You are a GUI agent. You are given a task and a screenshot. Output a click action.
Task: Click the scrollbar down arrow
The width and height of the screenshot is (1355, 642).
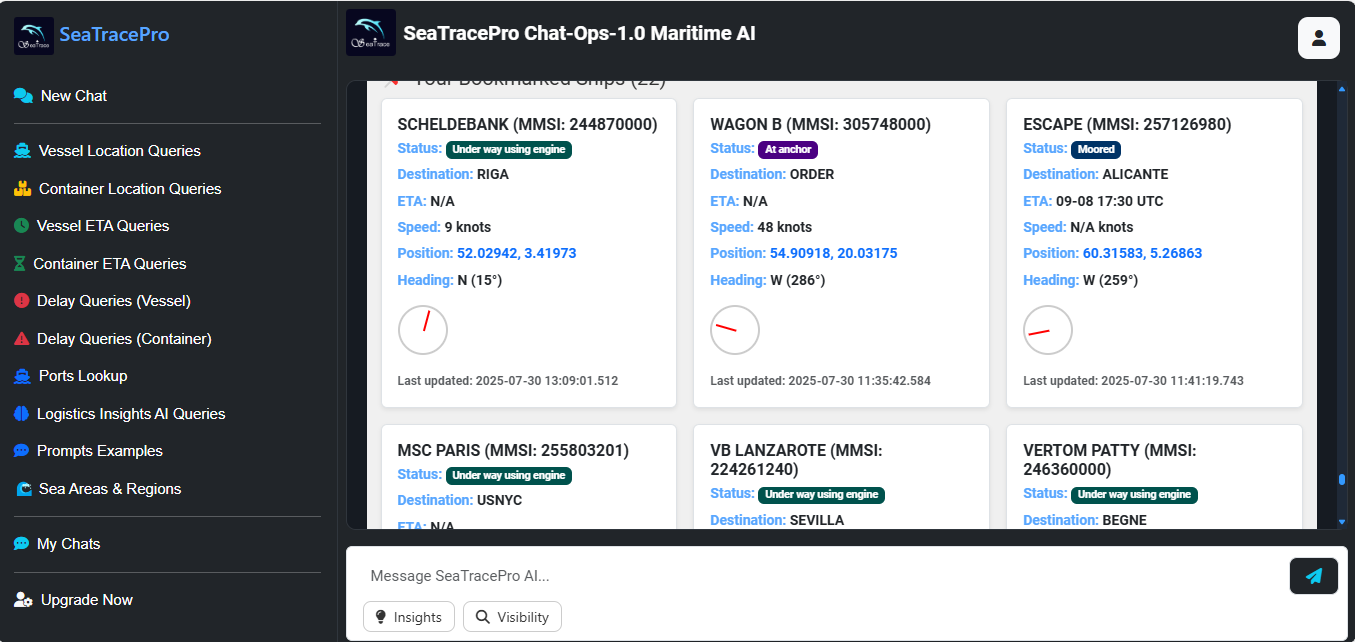coord(1342,522)
